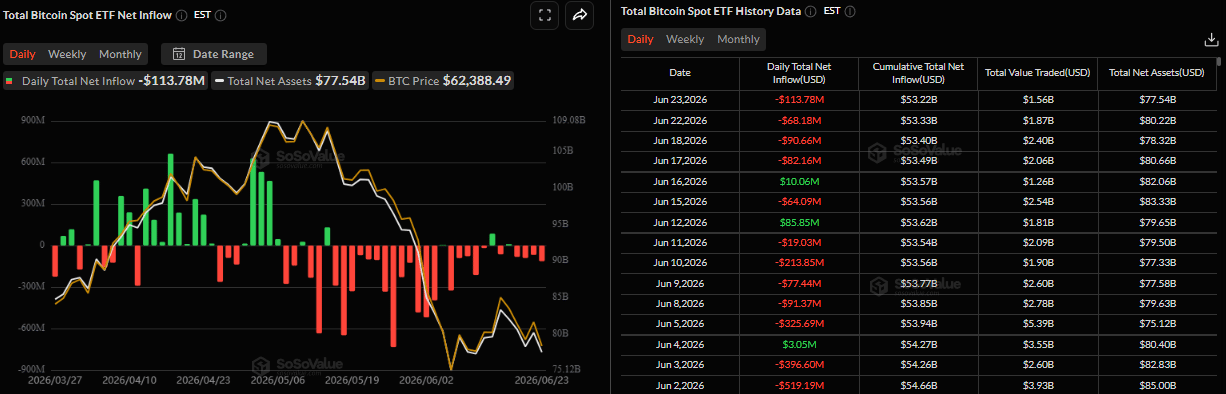Click Total Value Traded(USD) column header

[1037, 73]
